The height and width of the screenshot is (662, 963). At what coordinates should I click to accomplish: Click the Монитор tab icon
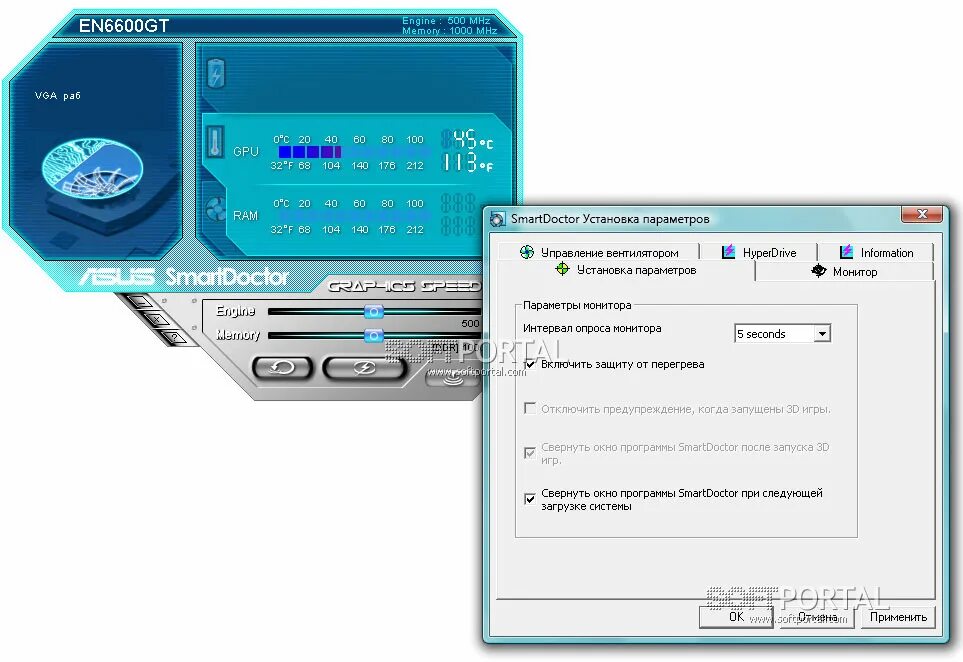819,271
